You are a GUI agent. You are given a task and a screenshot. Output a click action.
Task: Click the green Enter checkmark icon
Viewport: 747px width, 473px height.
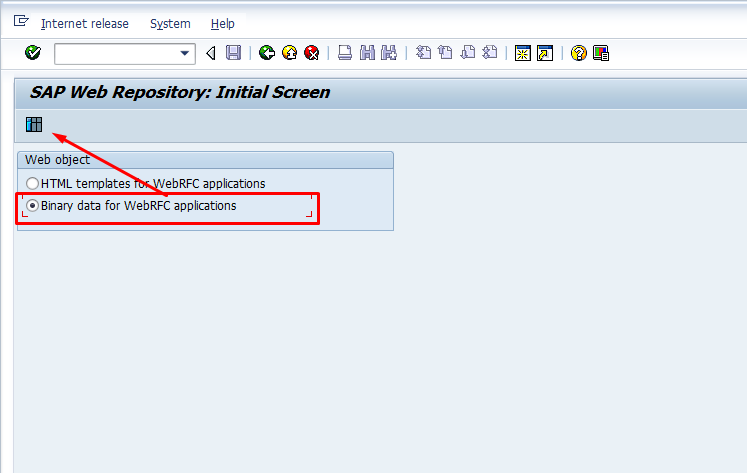click(x=33, y=52)
